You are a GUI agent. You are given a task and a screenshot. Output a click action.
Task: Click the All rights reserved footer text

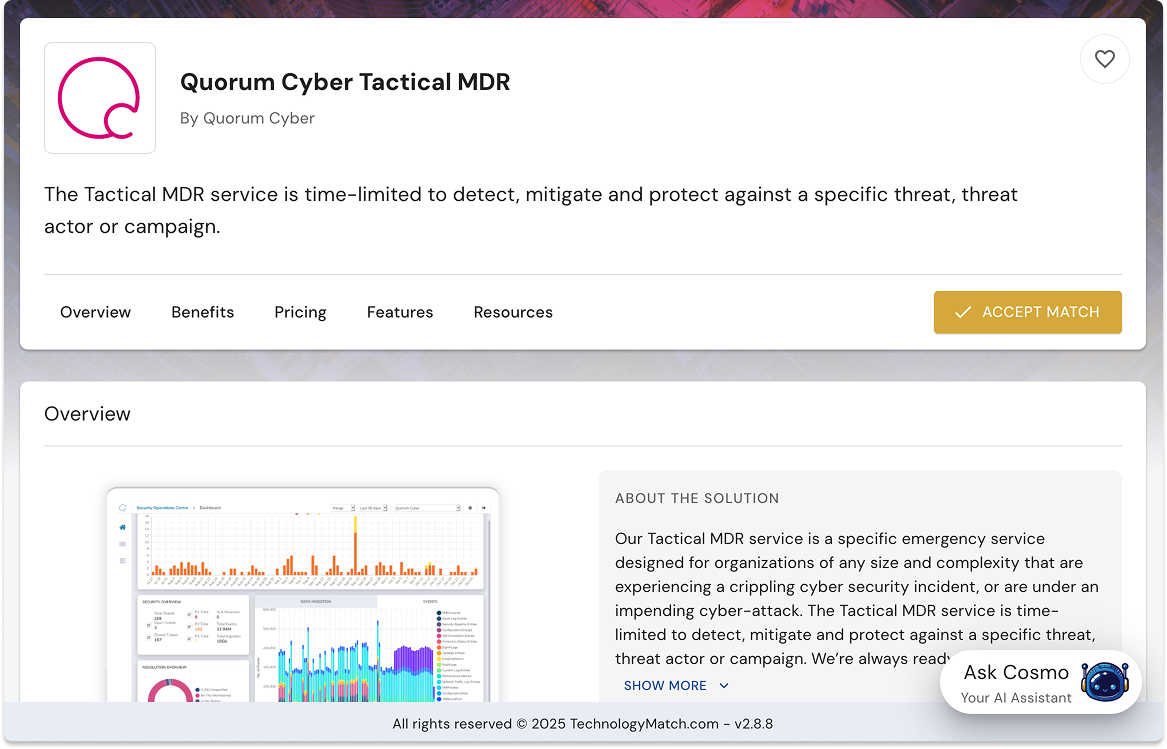click(x=583, y=724)
